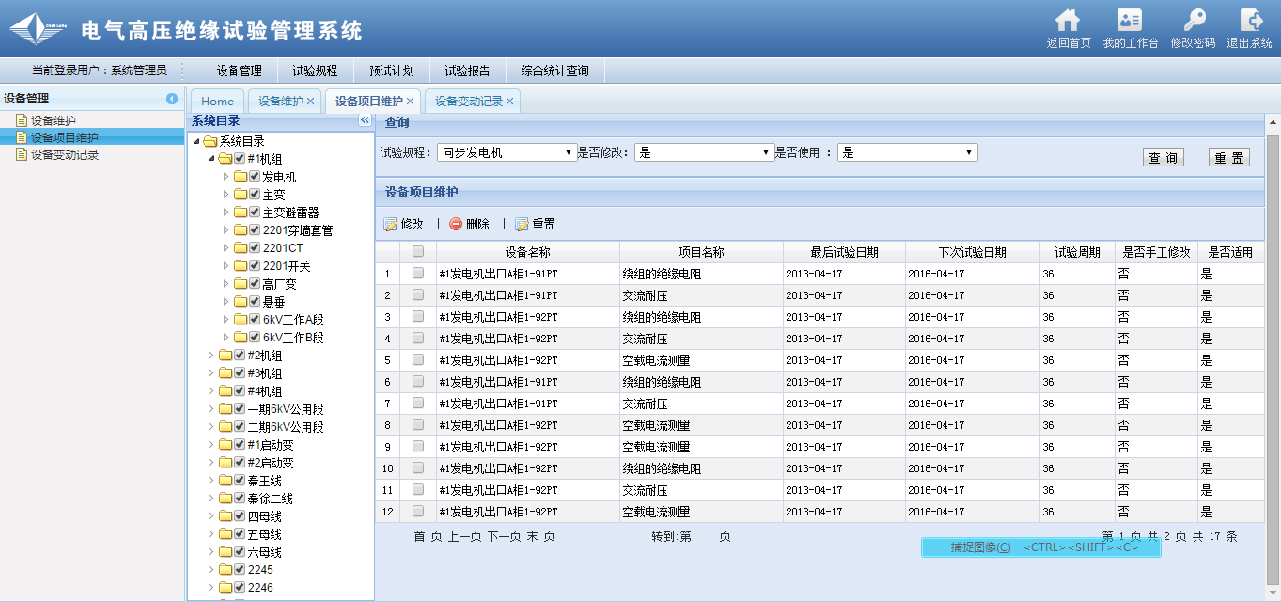Switch to the 设备变动记录 tab
This screenshot has height=602, width=1281.
click(468, 101)
